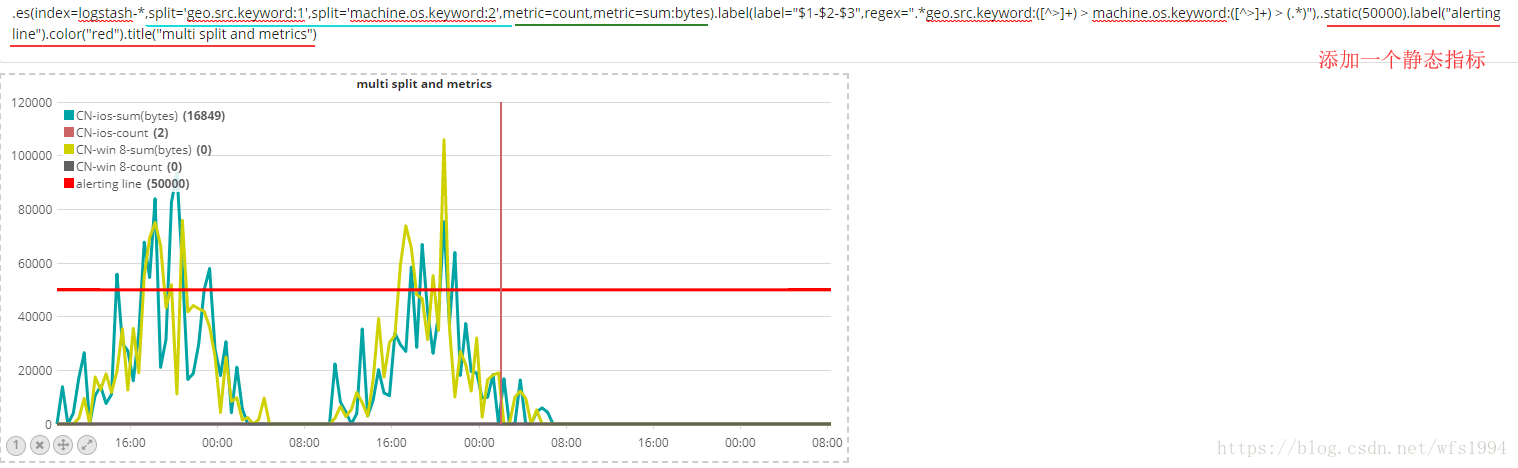Click the 20000 y-axis label

click(x=35, y=371)
